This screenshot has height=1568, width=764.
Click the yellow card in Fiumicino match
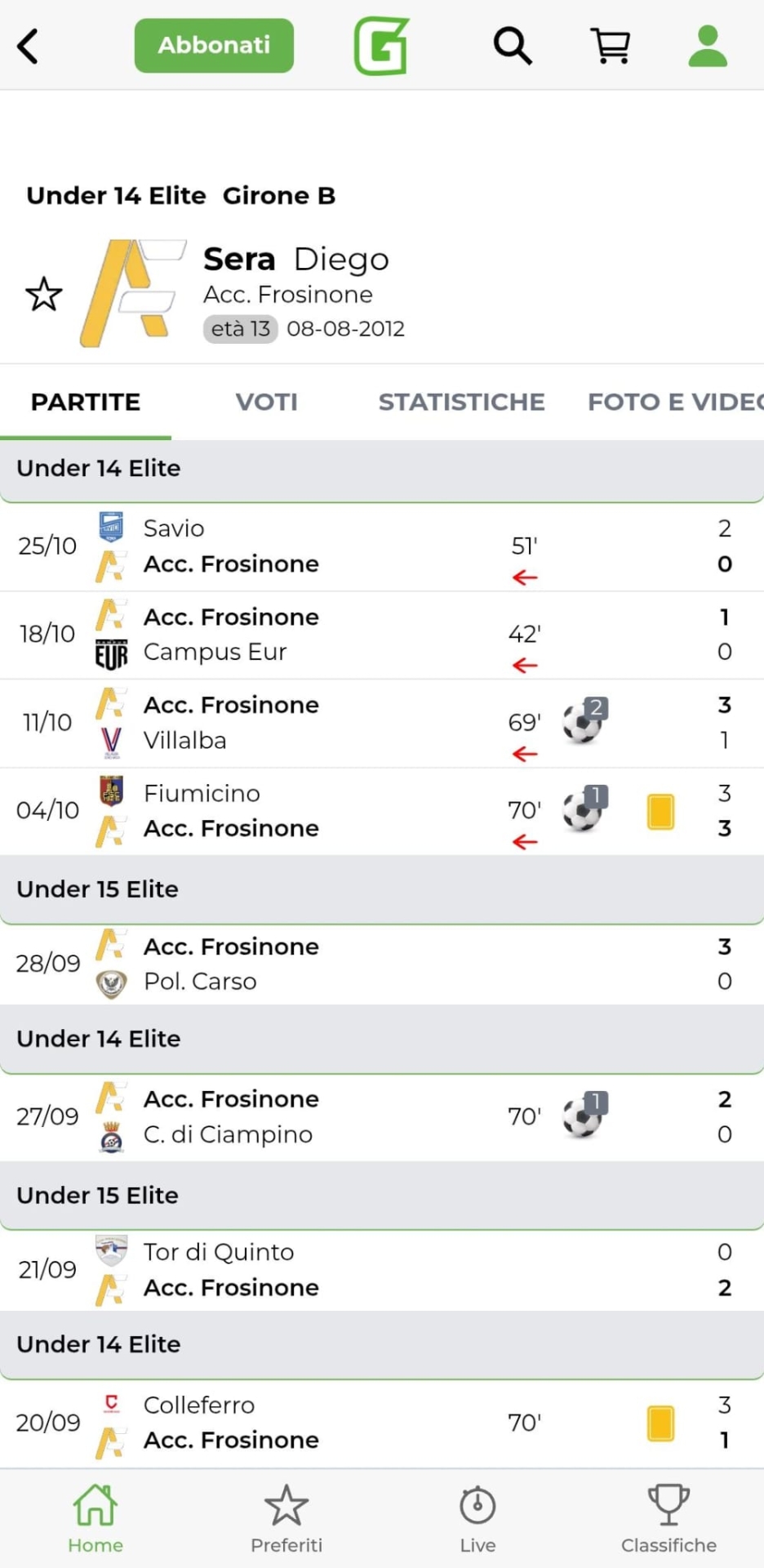[660, 812]
